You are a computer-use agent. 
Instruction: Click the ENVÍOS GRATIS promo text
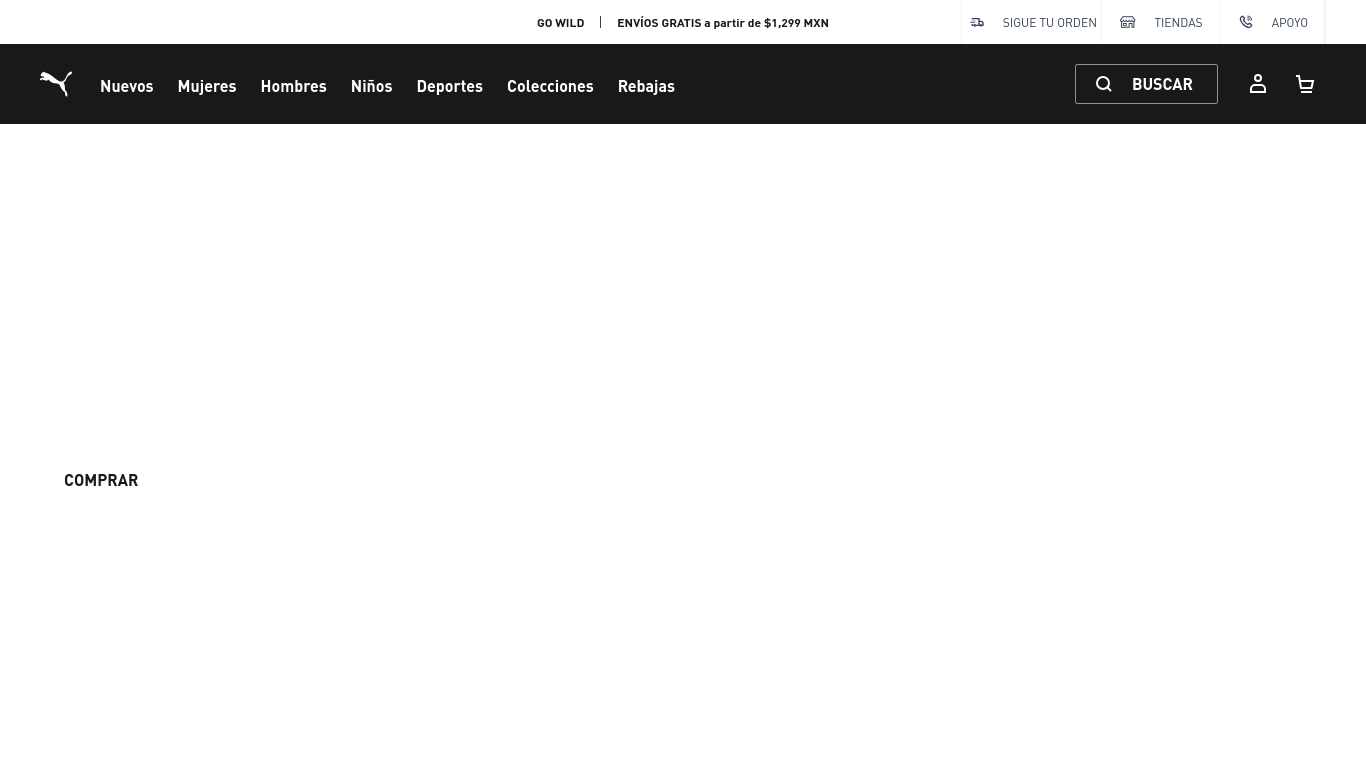coord(723,22)
